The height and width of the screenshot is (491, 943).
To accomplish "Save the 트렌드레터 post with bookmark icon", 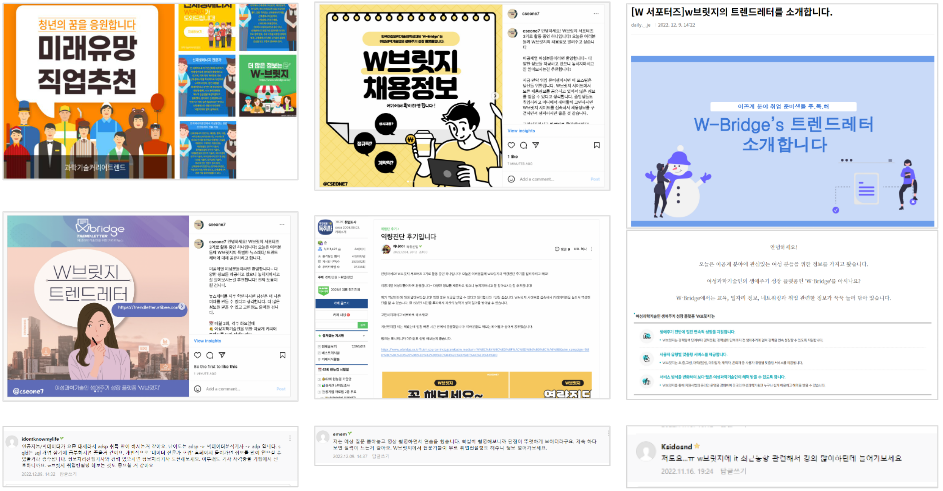I will (283, 355).
